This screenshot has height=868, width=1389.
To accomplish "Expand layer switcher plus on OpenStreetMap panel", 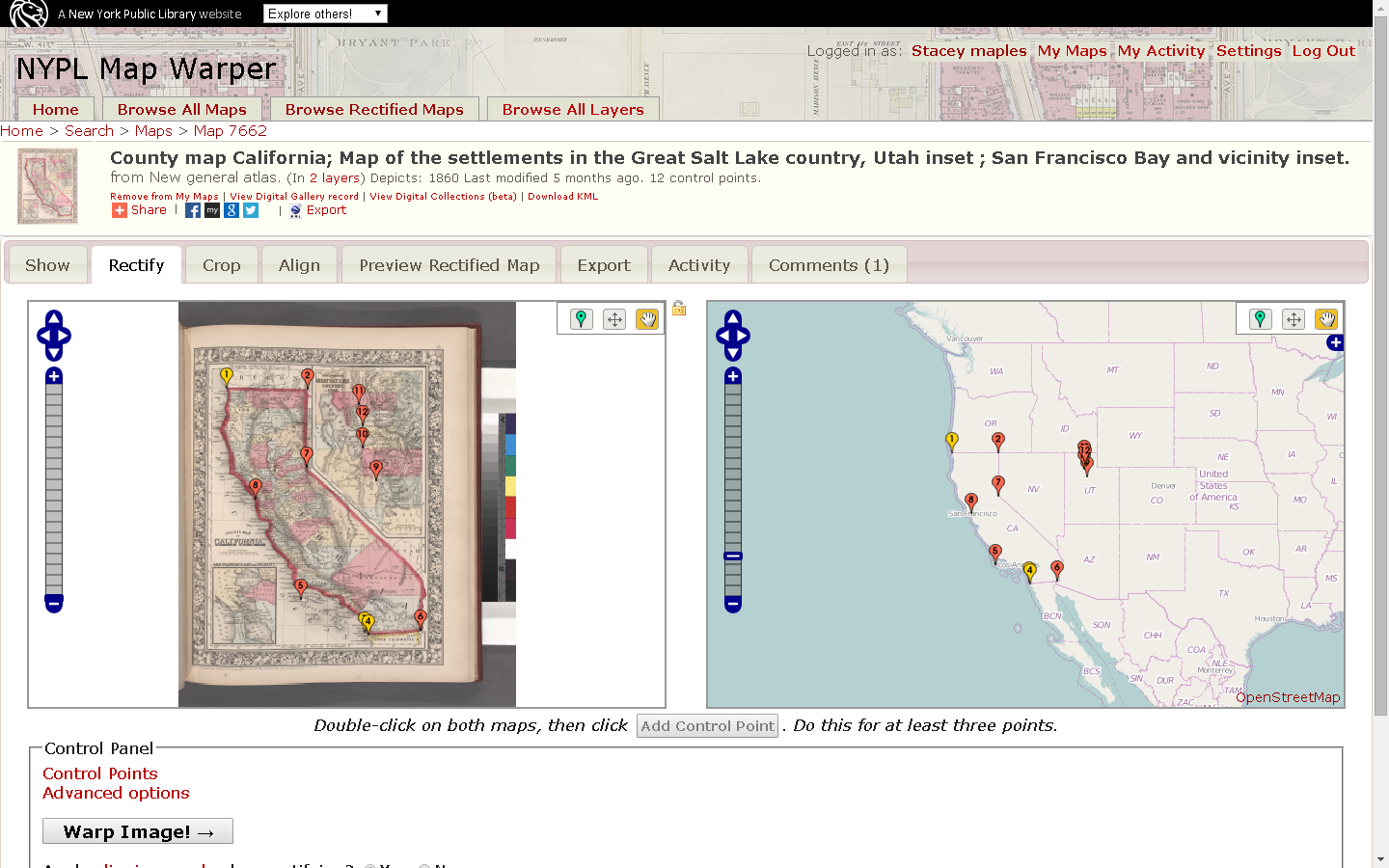I will [1335, 342].
